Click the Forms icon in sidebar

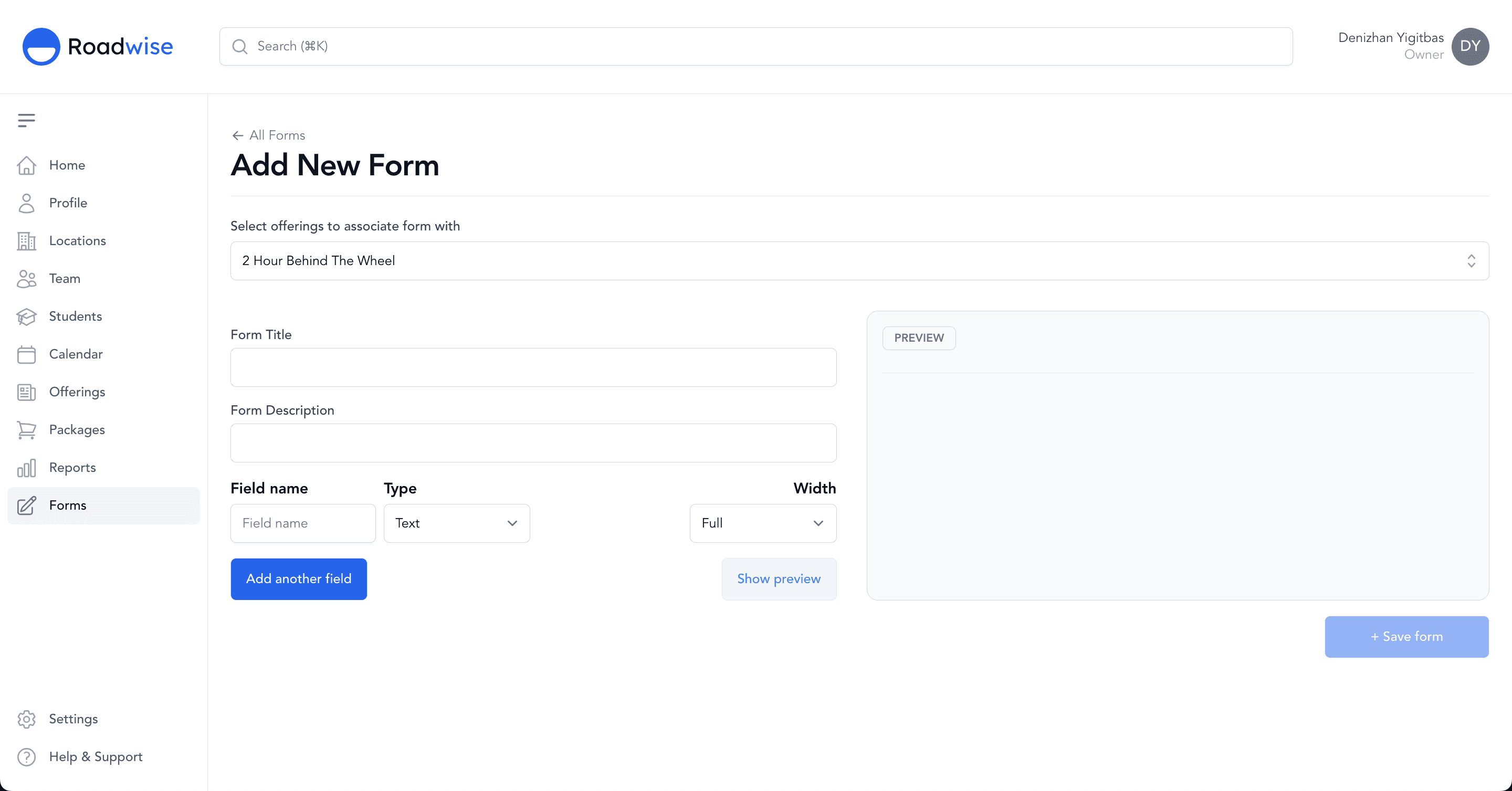click(x=26, y=505)
